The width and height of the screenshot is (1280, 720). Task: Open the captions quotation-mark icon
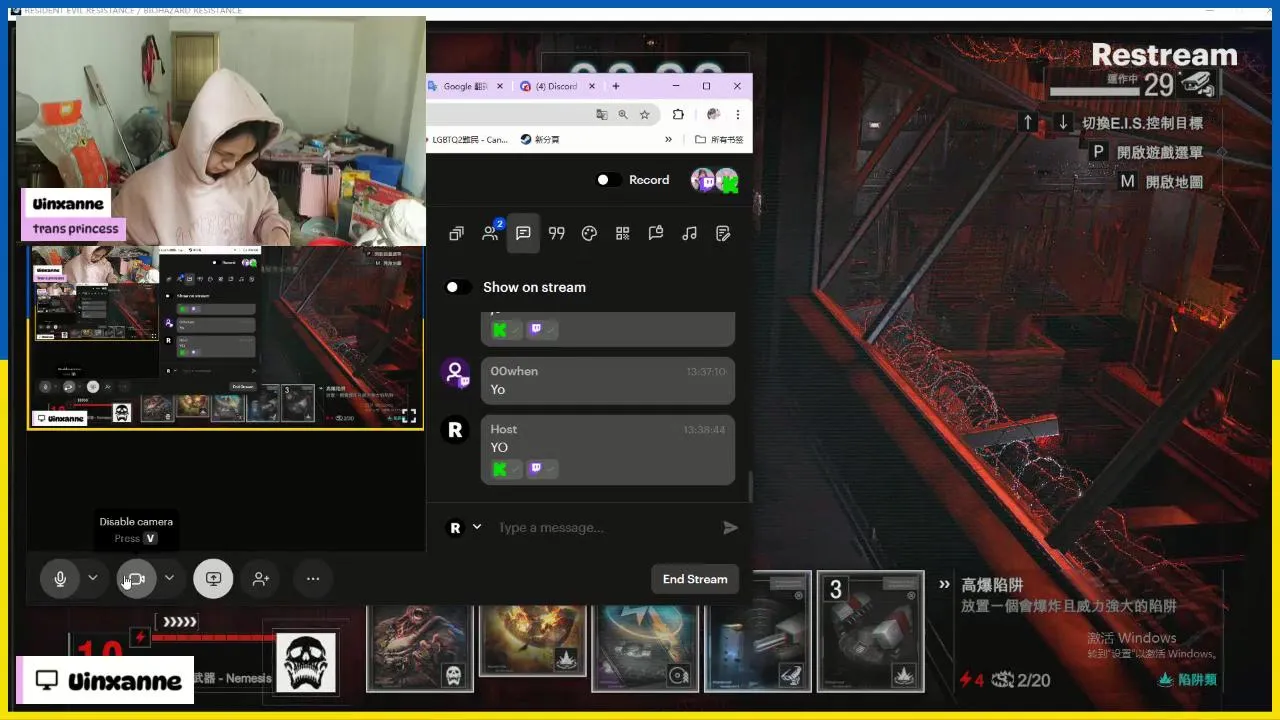[x=557, y=233]
